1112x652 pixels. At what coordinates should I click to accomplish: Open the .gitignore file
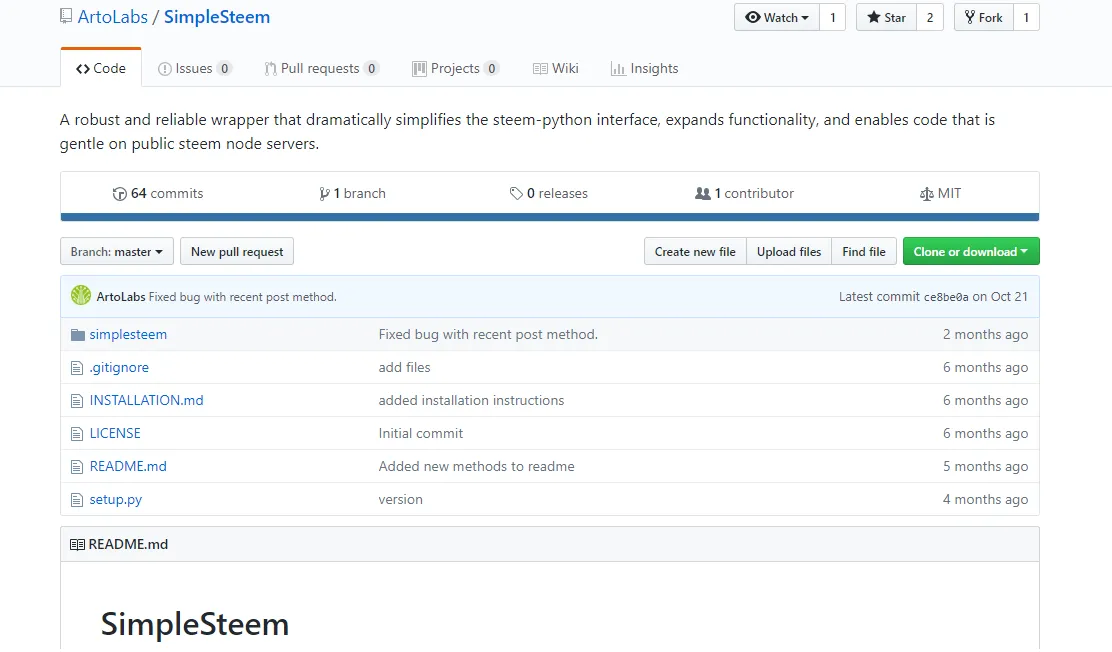(x=119, y=368)
